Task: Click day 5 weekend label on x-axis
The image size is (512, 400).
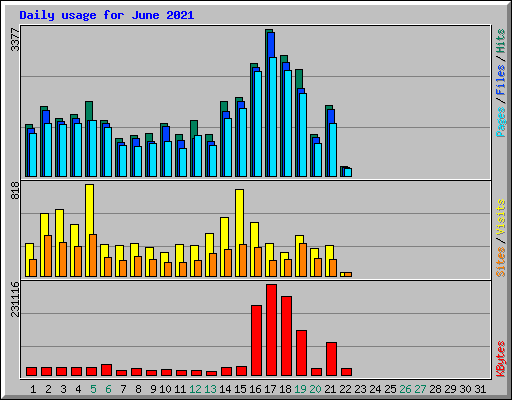Action: click(x=93, y=389)
